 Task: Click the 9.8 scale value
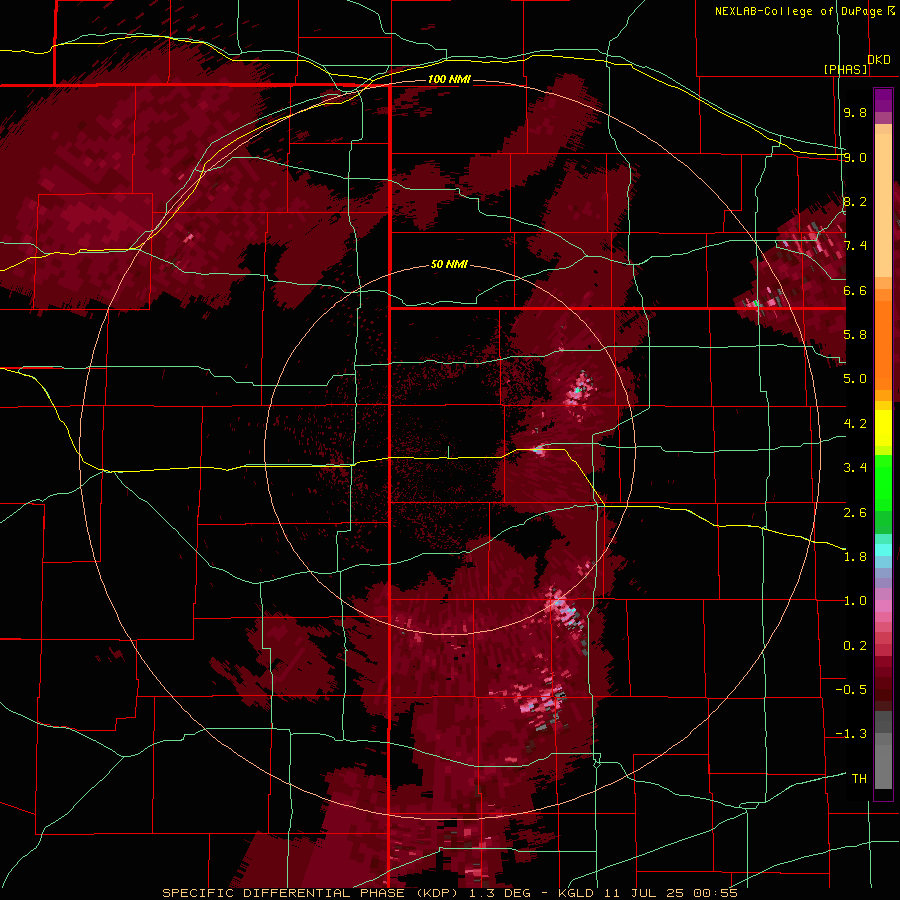pos(855,112)
